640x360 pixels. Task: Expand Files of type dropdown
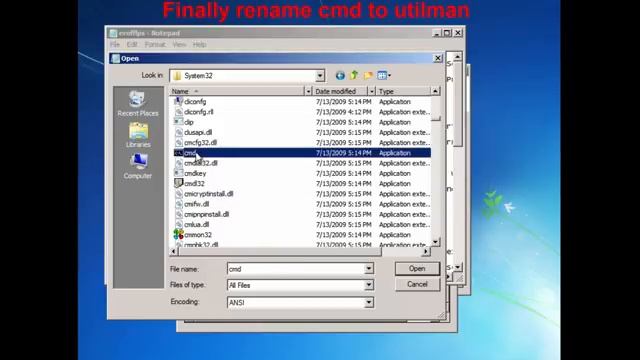tap(369, 285)
